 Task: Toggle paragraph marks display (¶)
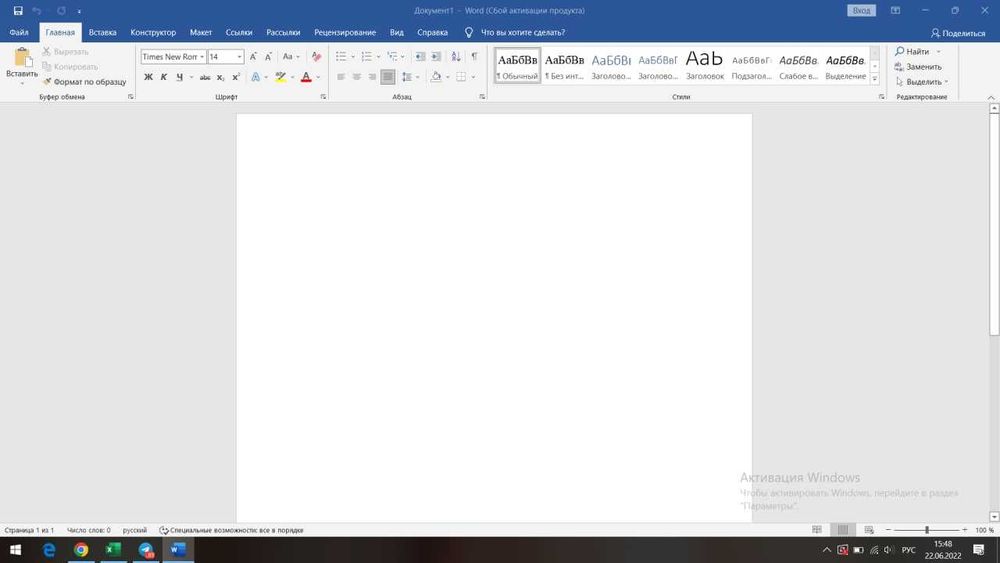pos(474,57)
